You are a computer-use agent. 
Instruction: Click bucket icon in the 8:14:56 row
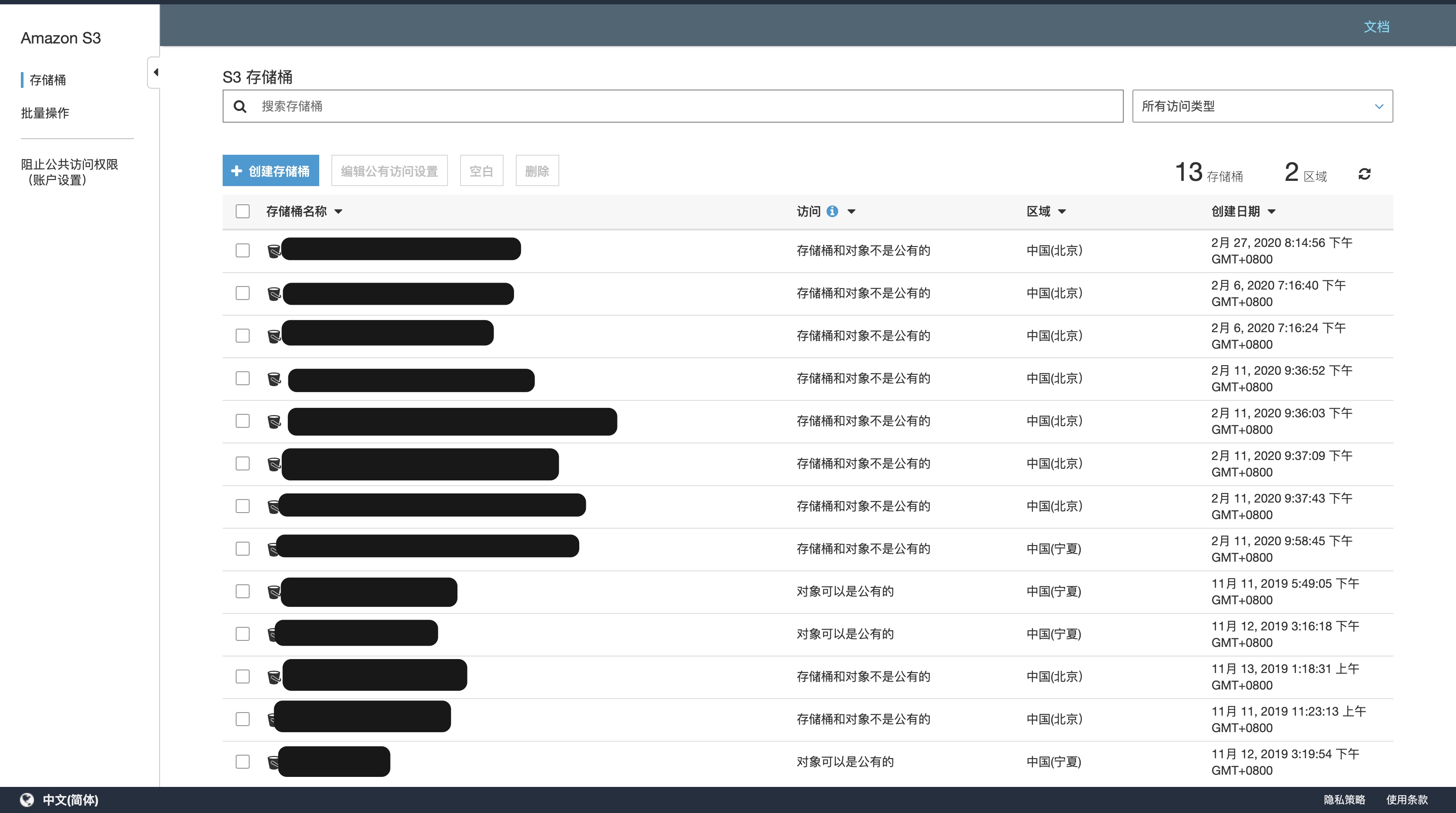(x=274, y=251)
